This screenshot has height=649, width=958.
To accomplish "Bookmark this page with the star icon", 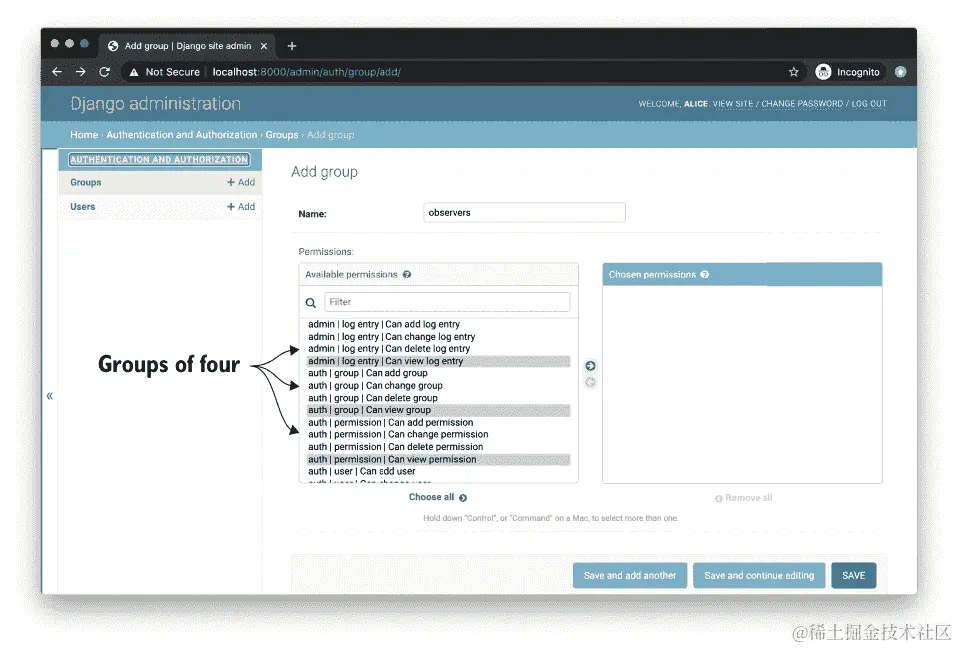I will tap(793, 72).
